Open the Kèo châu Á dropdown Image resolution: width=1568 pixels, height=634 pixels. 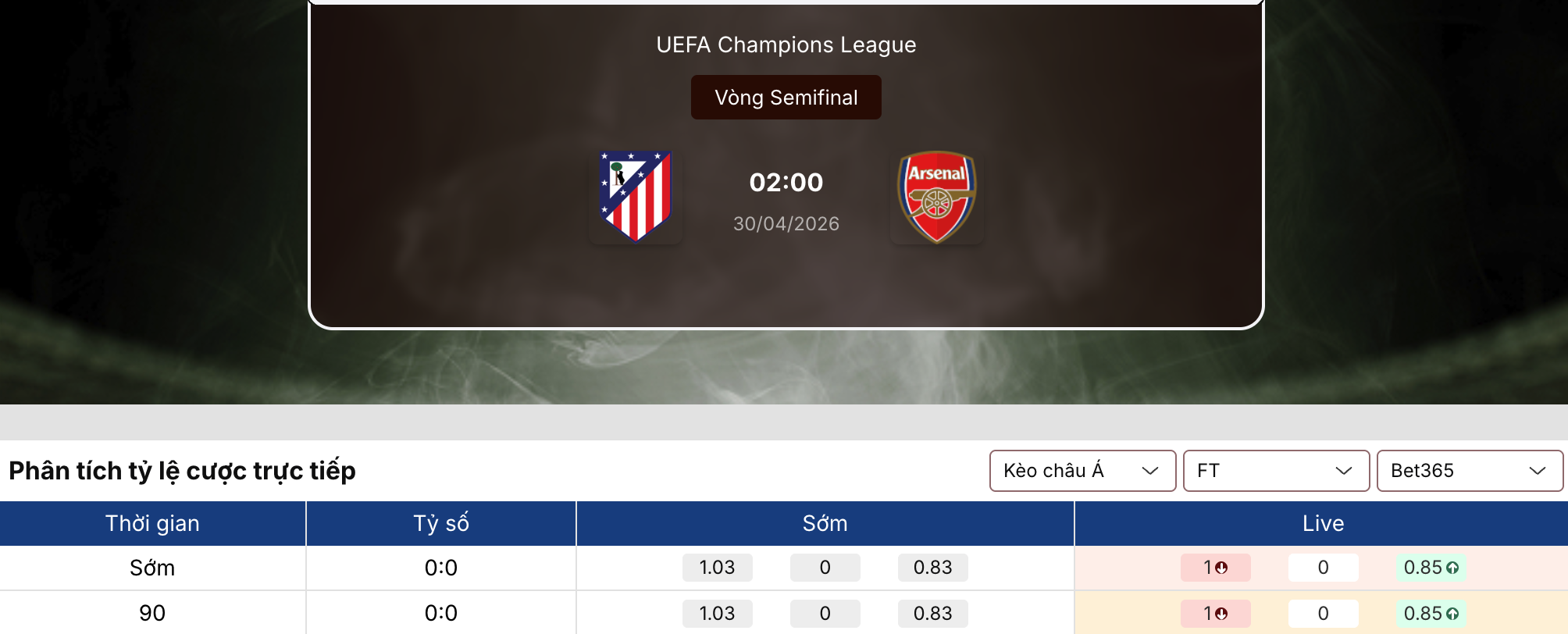pyautogui.click(x=1082, y=471)
